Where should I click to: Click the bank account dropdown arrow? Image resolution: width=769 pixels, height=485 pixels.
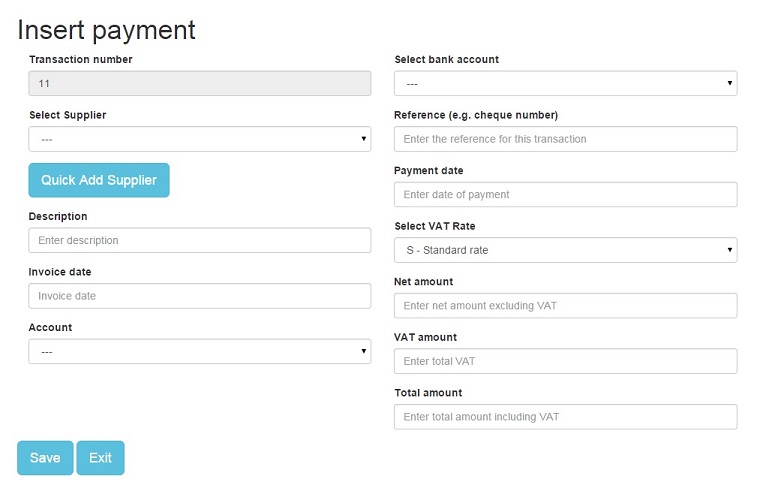730,83
